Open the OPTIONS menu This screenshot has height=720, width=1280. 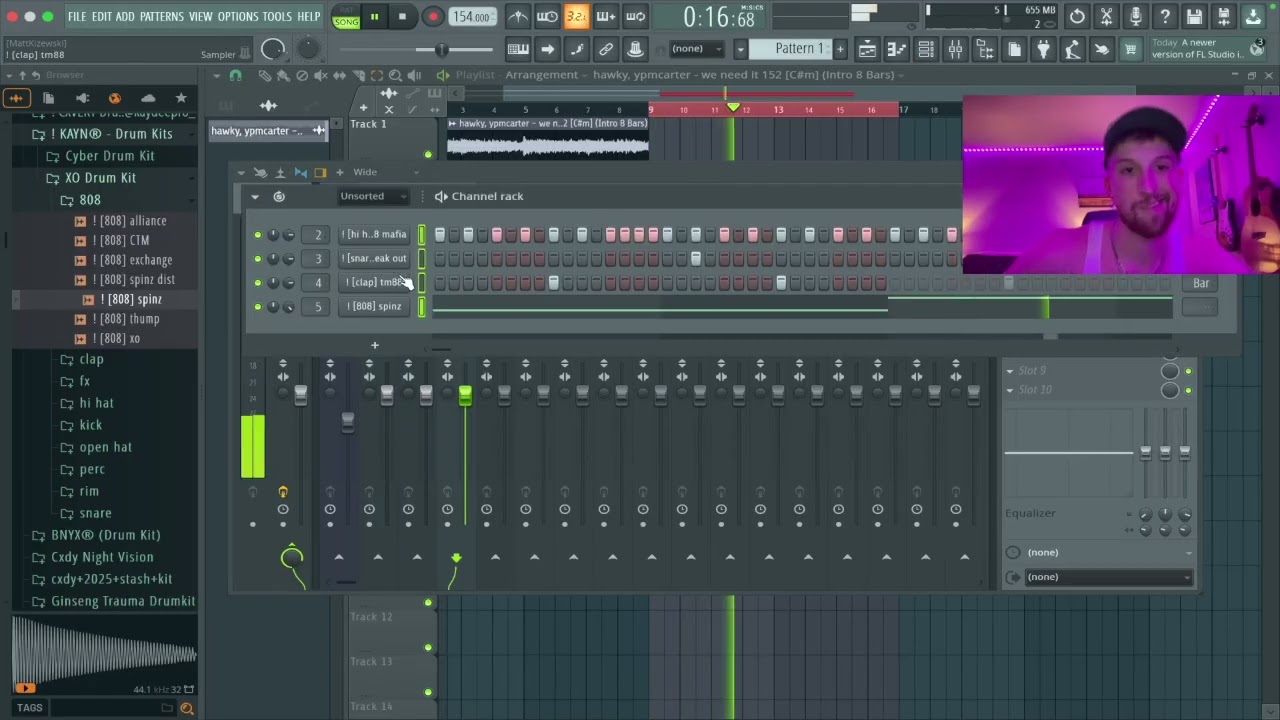238,16
